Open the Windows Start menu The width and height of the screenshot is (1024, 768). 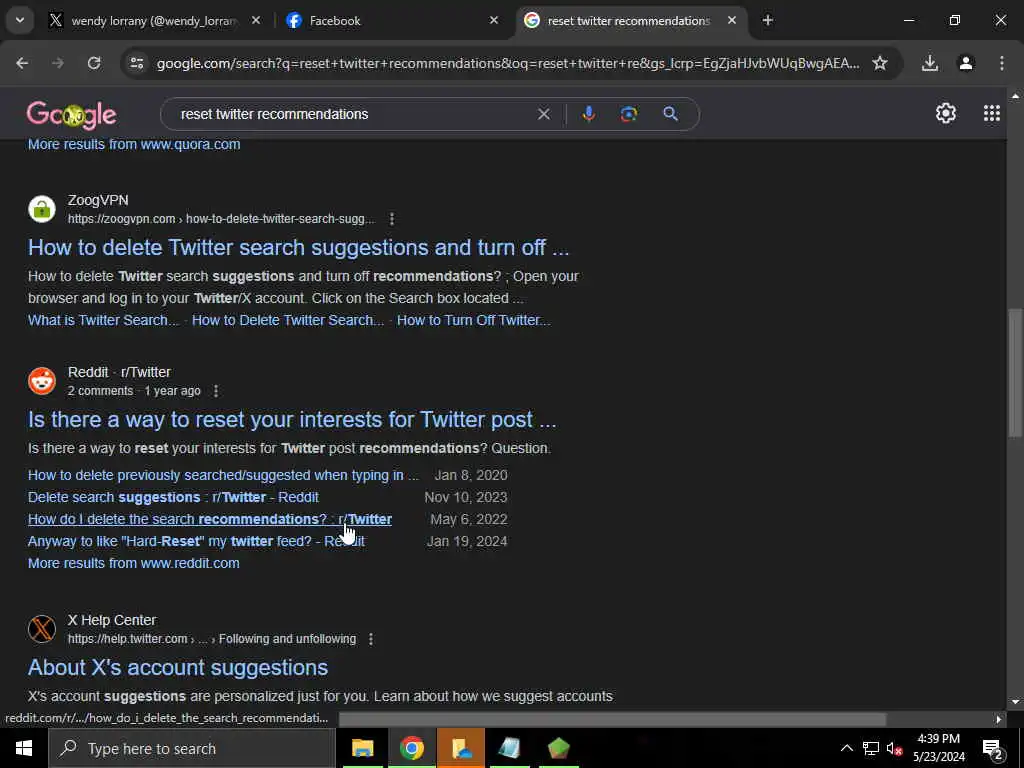coord(24,748)
